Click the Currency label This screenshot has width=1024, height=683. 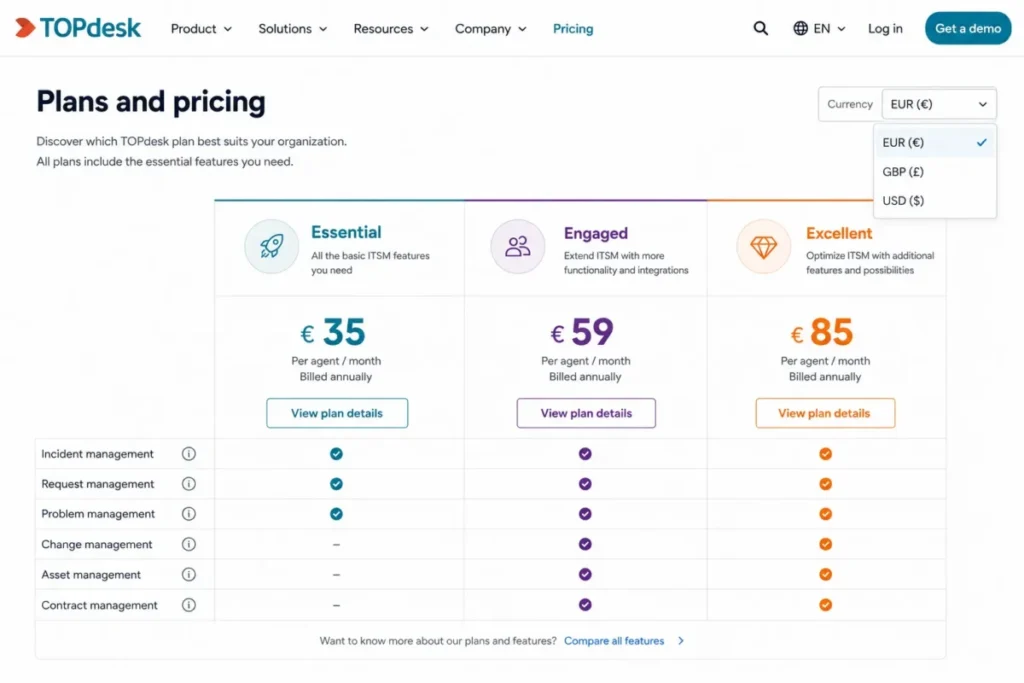tap(850, 104)
